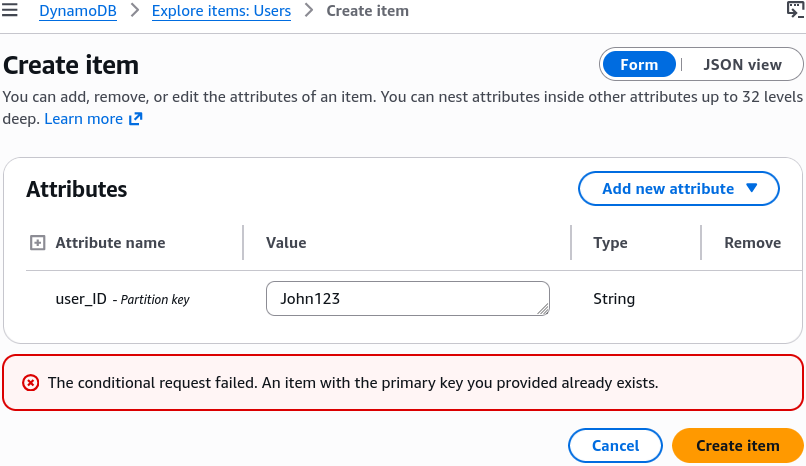Click the plus box icon beside Attribute name
The height and width of the screenshot is (466, 806).
pos(38,243)
